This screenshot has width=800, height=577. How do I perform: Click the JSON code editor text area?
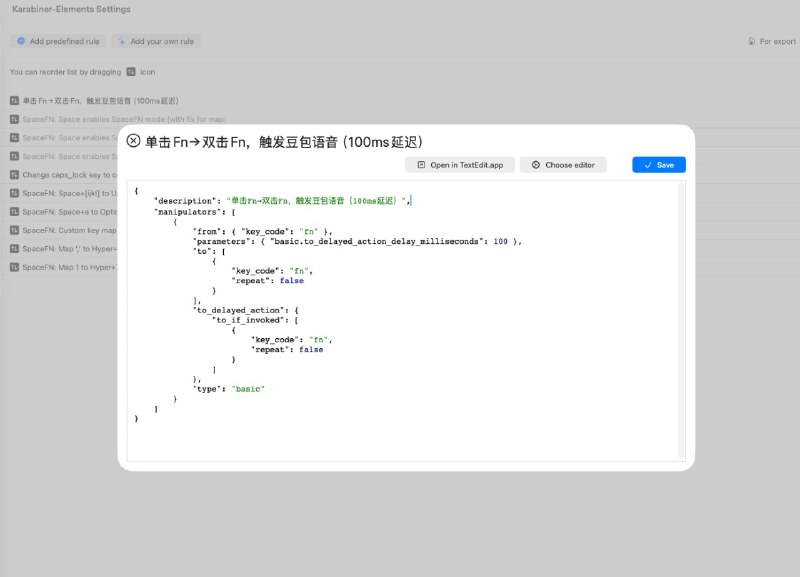(x=402, y=320)
